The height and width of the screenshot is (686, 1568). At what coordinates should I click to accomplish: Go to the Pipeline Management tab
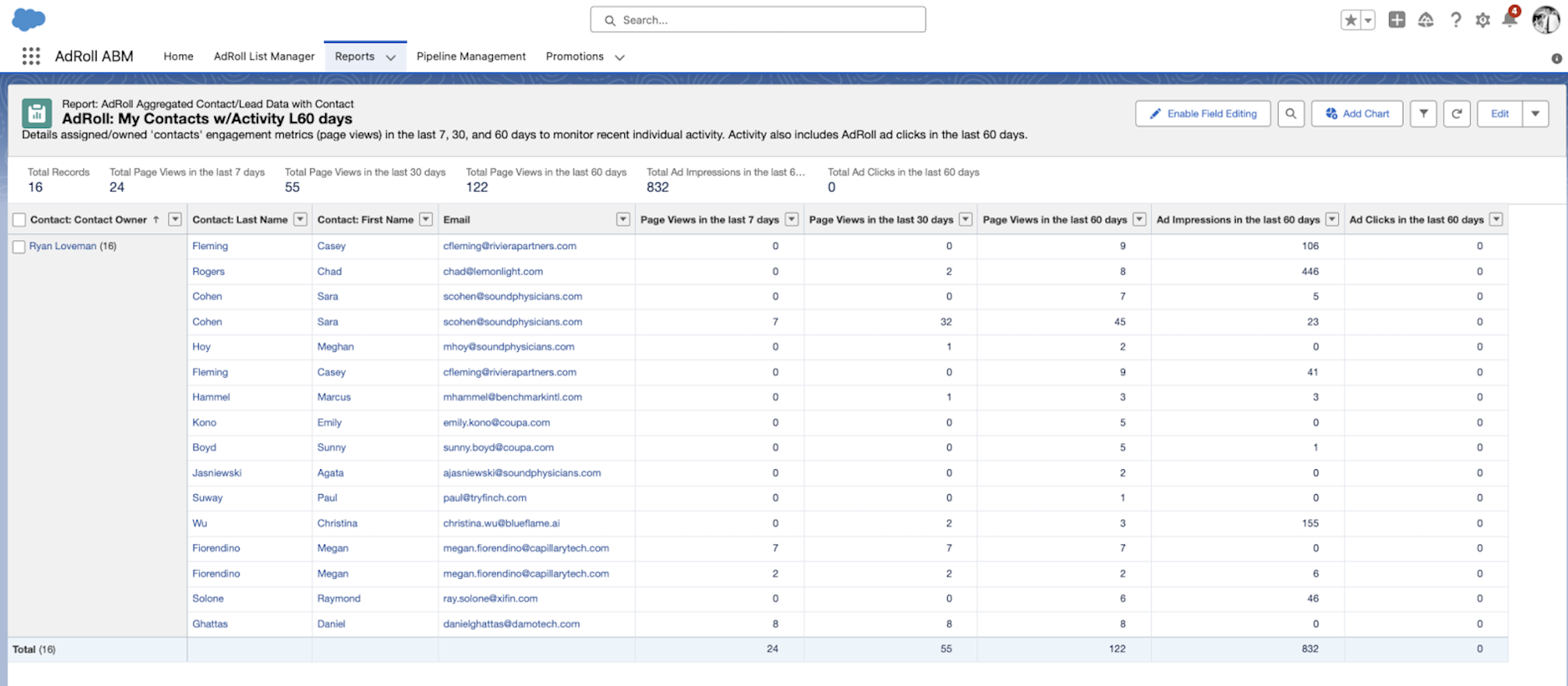471,56
